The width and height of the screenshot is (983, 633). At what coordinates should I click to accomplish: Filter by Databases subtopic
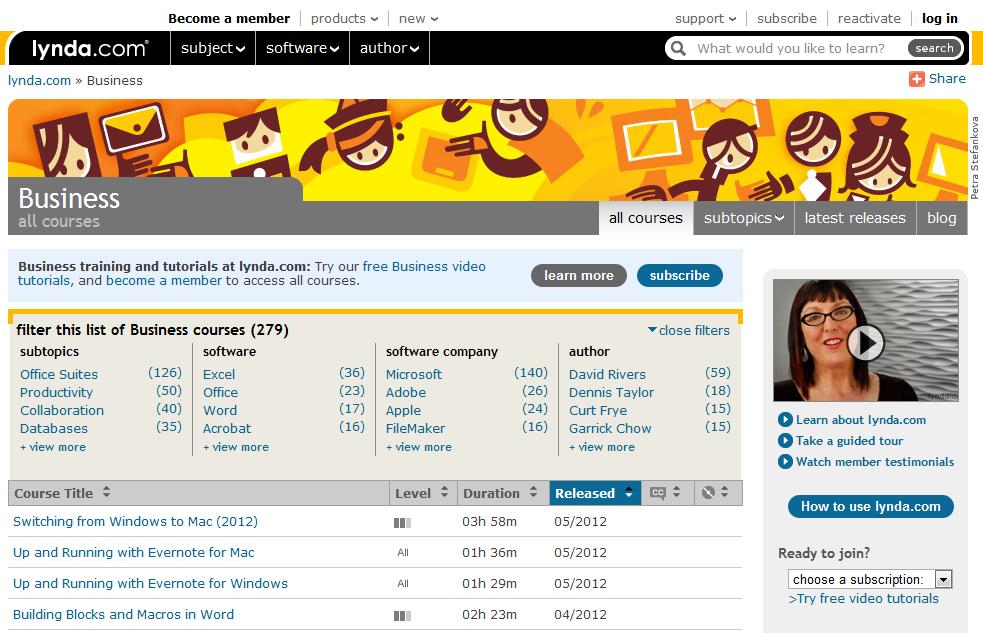[x=54, y=429]
